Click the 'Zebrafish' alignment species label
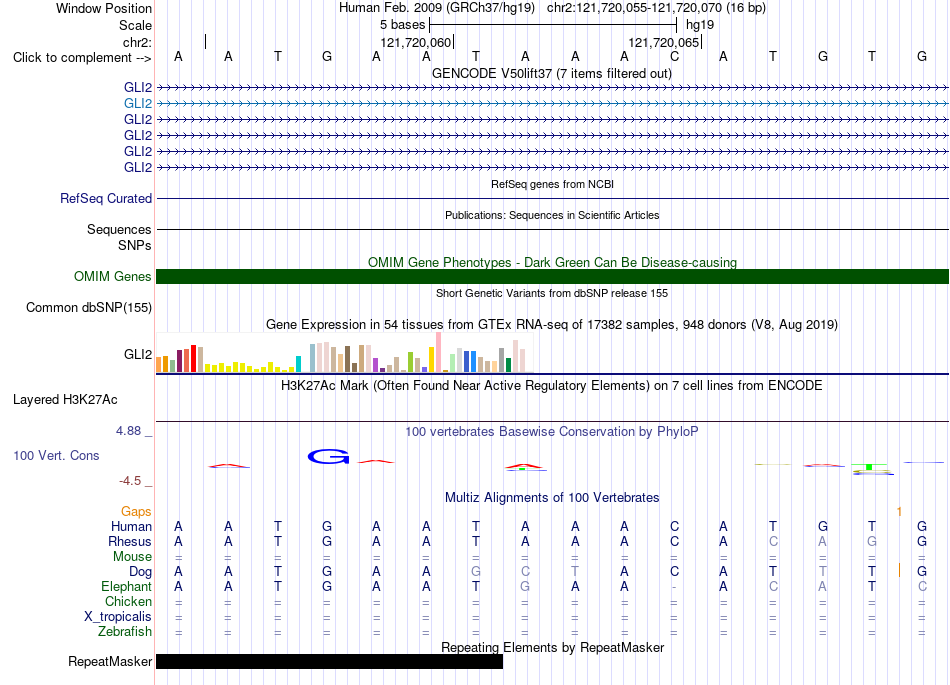950x685 pixels. pyautogui.click(x=125, y=632)
